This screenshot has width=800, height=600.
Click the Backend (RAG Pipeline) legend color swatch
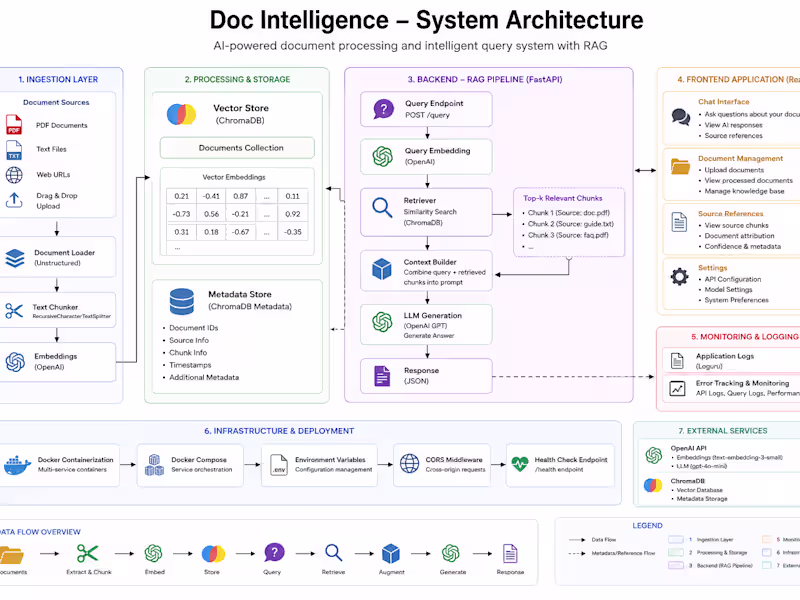(676, 565)
